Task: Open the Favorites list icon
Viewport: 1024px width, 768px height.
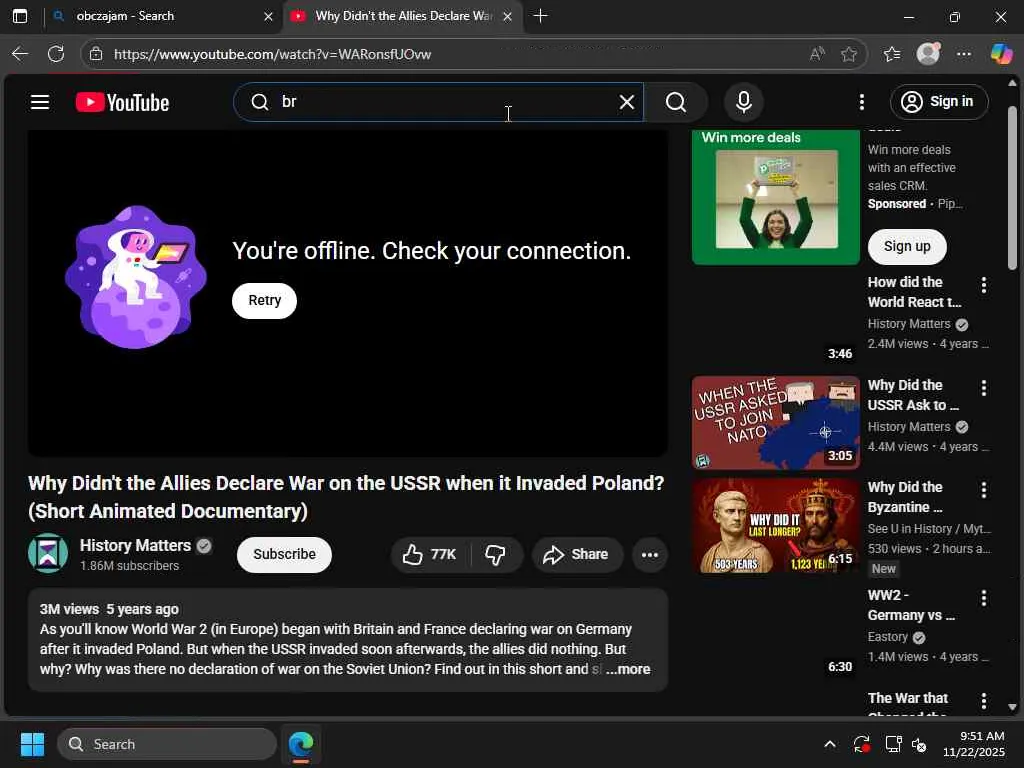Action: [x=891, y=54]
